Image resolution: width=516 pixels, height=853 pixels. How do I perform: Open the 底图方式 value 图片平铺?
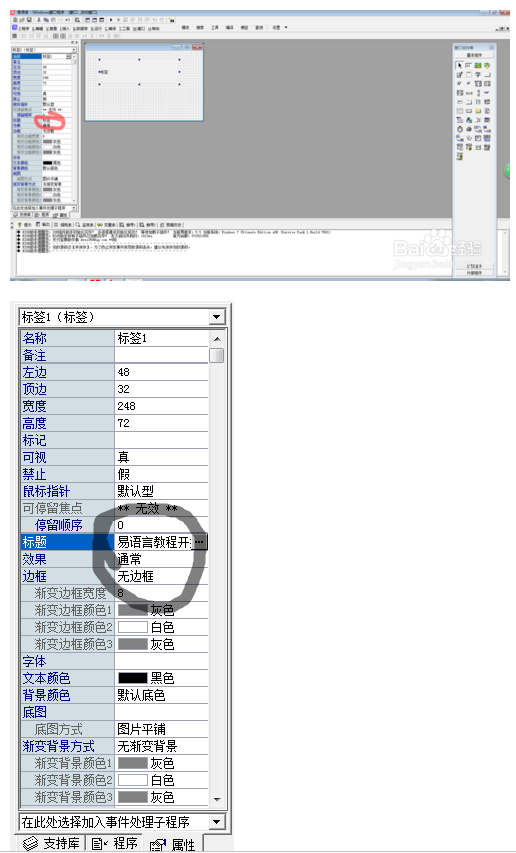(x=161, y=729)
